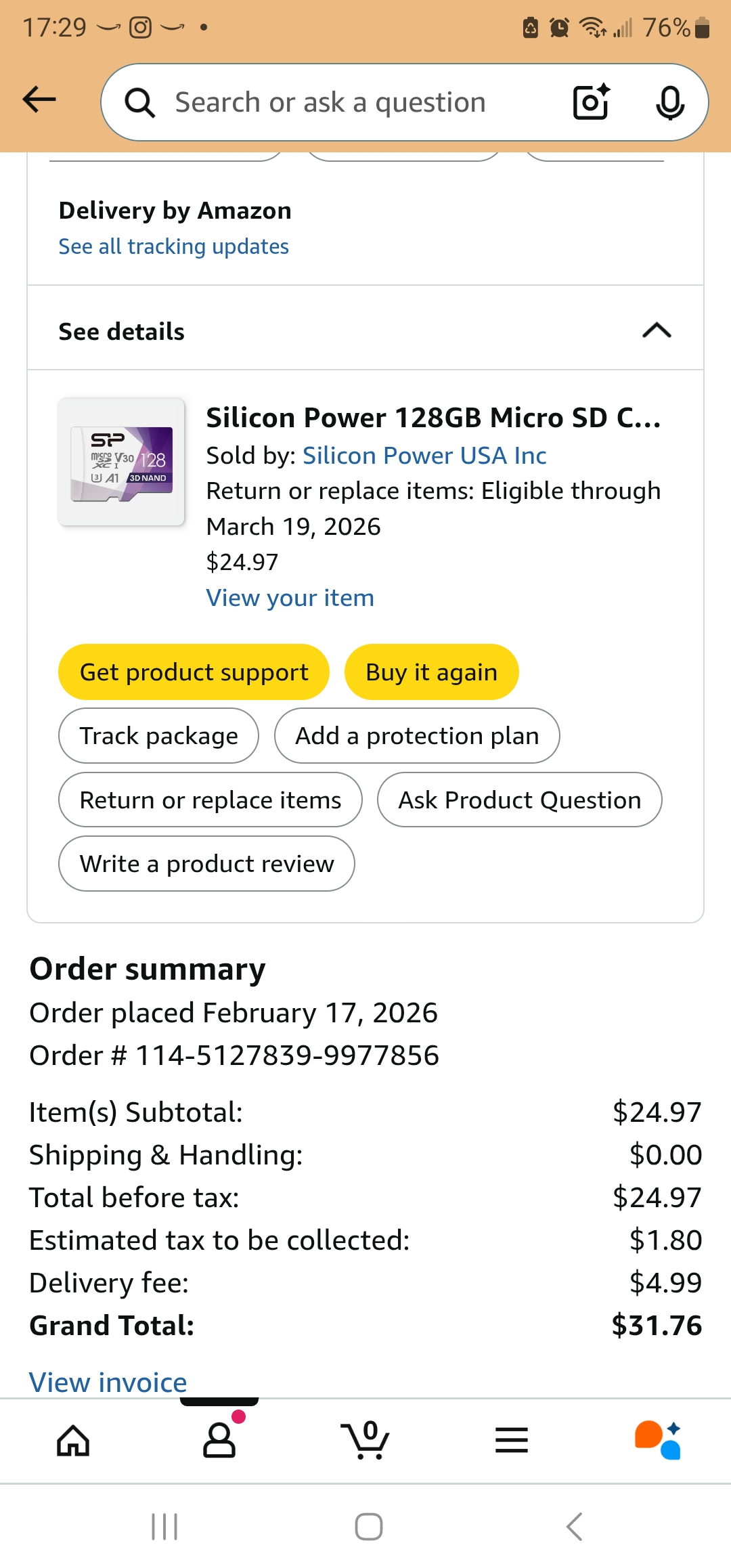Select Add a protection plan

[417, 736]
